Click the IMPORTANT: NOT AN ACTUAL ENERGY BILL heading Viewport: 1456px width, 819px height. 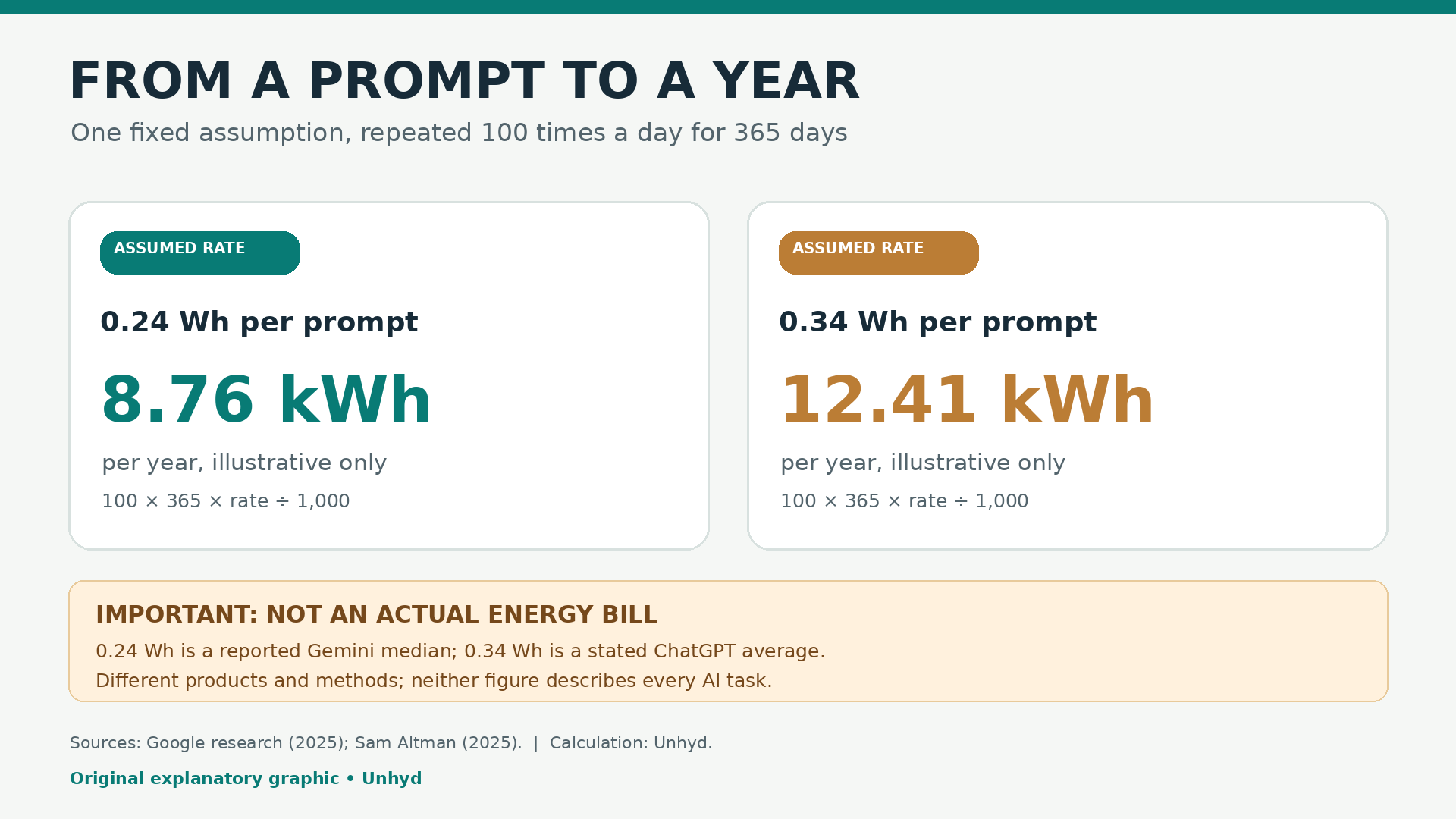(377, 615)
